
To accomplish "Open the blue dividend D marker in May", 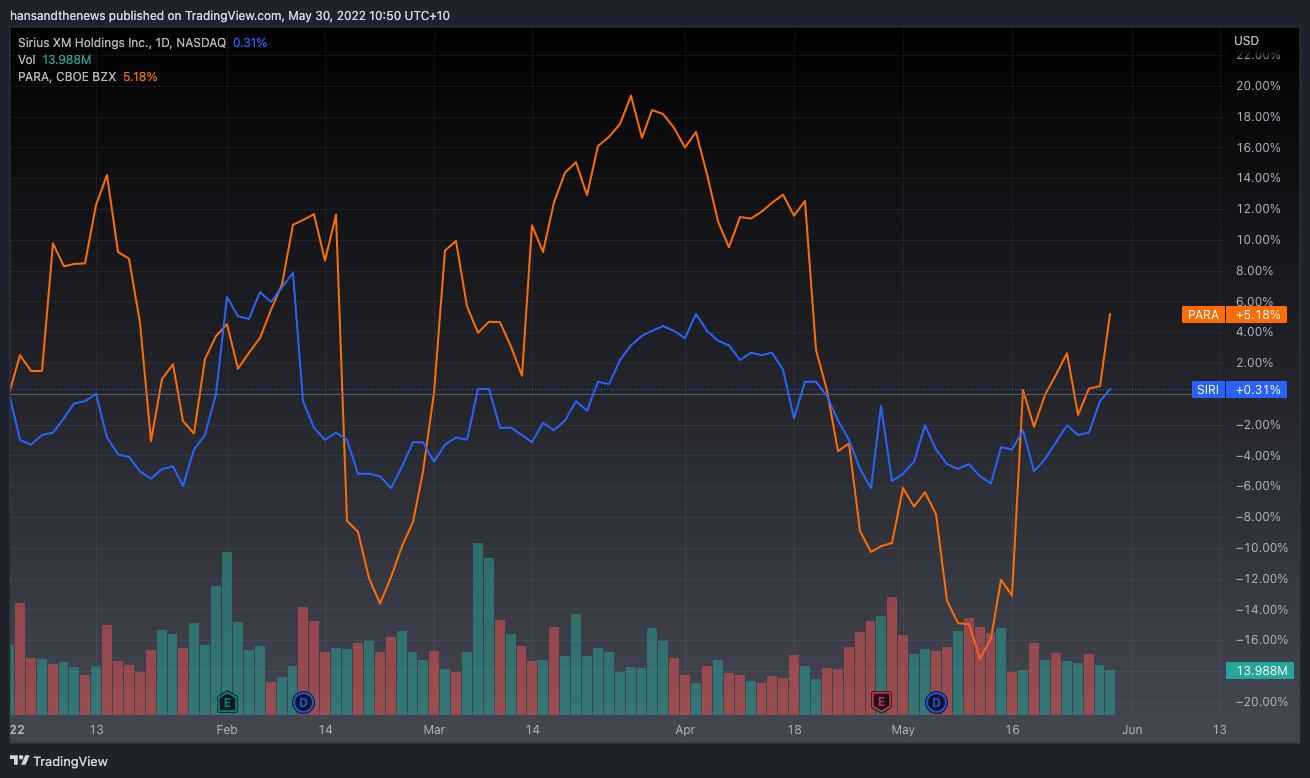I will tap(936, 702).
